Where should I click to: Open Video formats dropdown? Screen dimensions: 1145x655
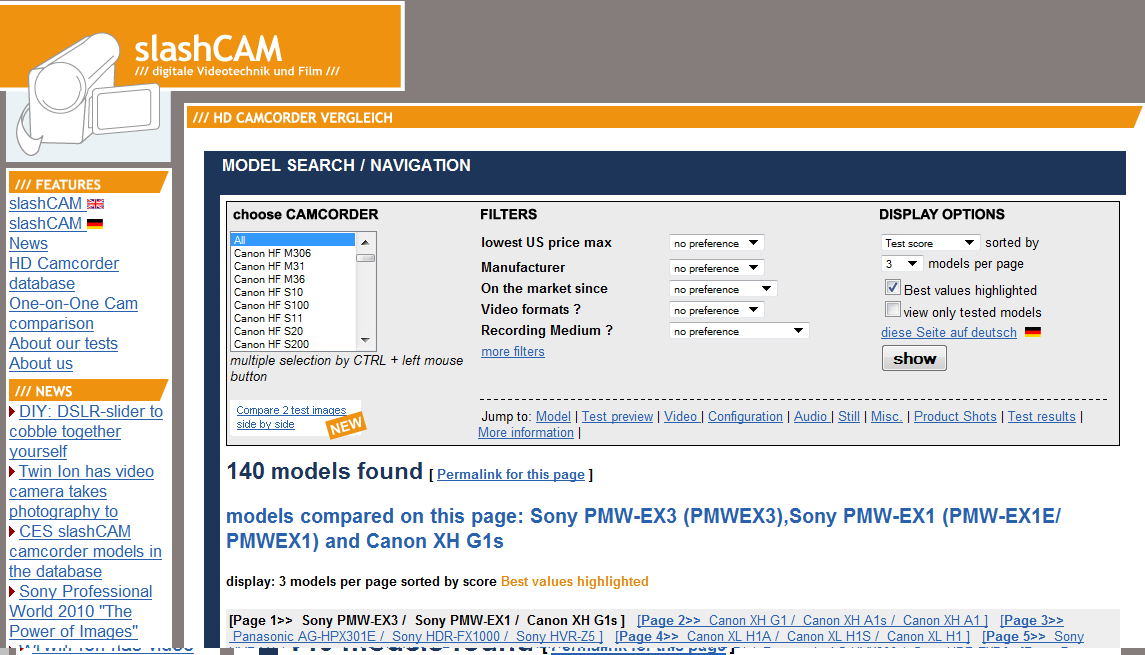coord(716,310)
